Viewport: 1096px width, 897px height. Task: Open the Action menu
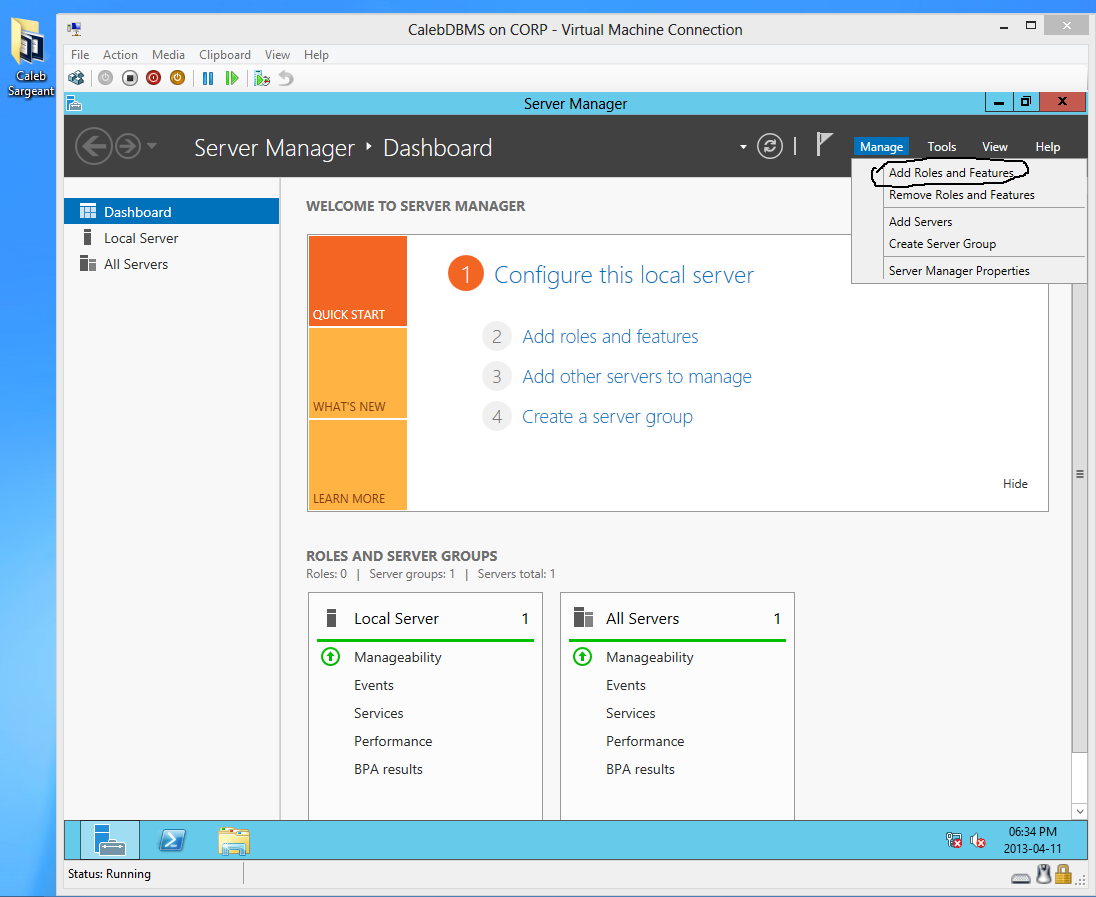coord(120,55)
